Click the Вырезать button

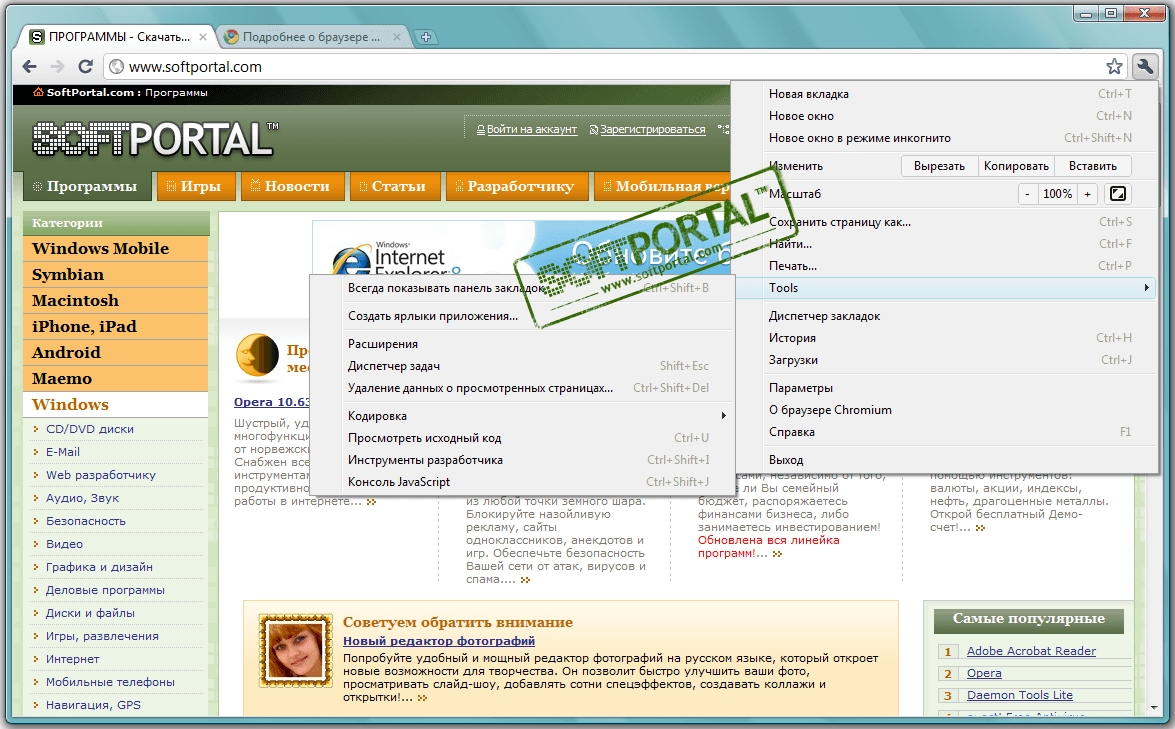coord(939,166)
